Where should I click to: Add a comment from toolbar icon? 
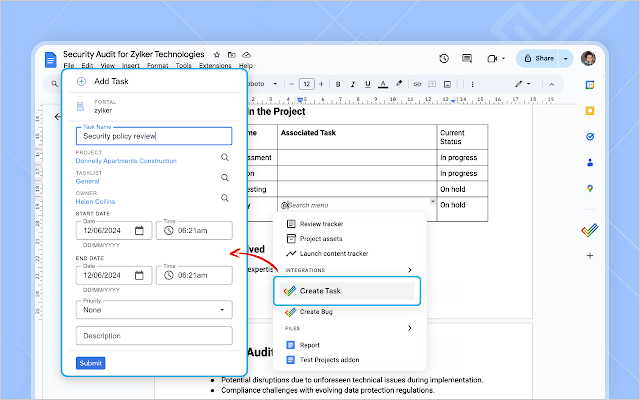coord(432,84)
